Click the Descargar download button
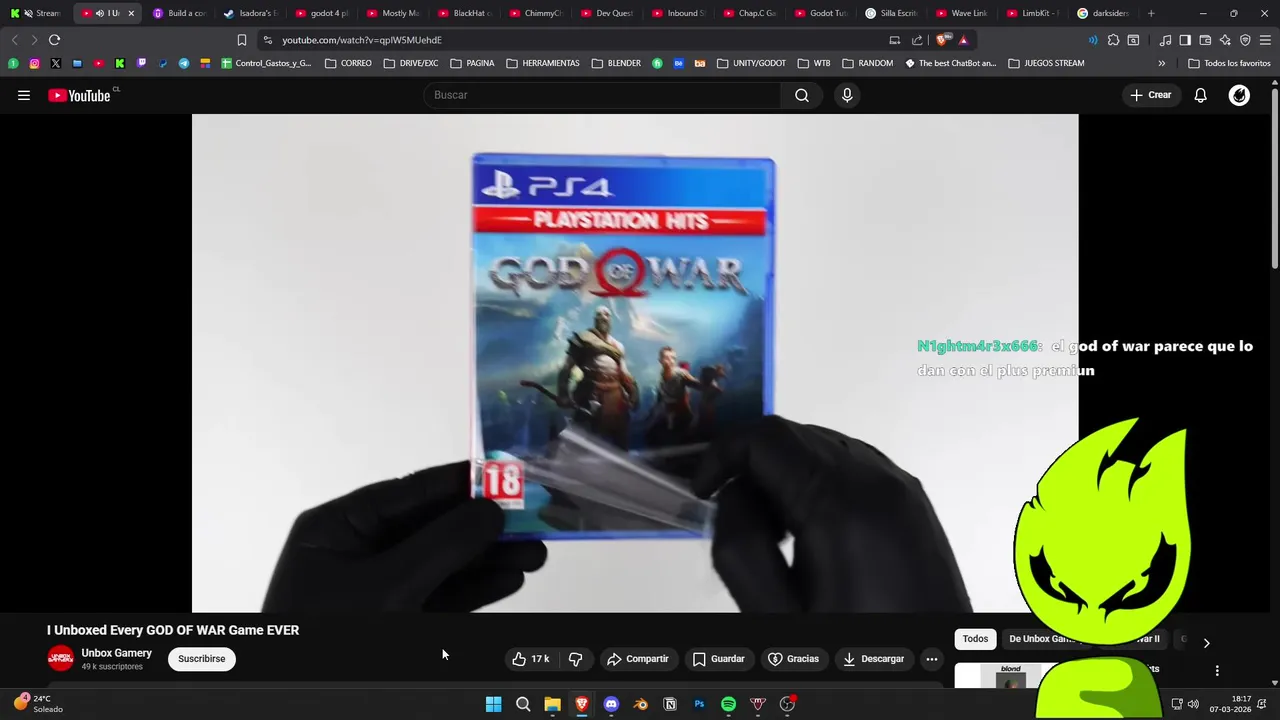 pos(873,659)
